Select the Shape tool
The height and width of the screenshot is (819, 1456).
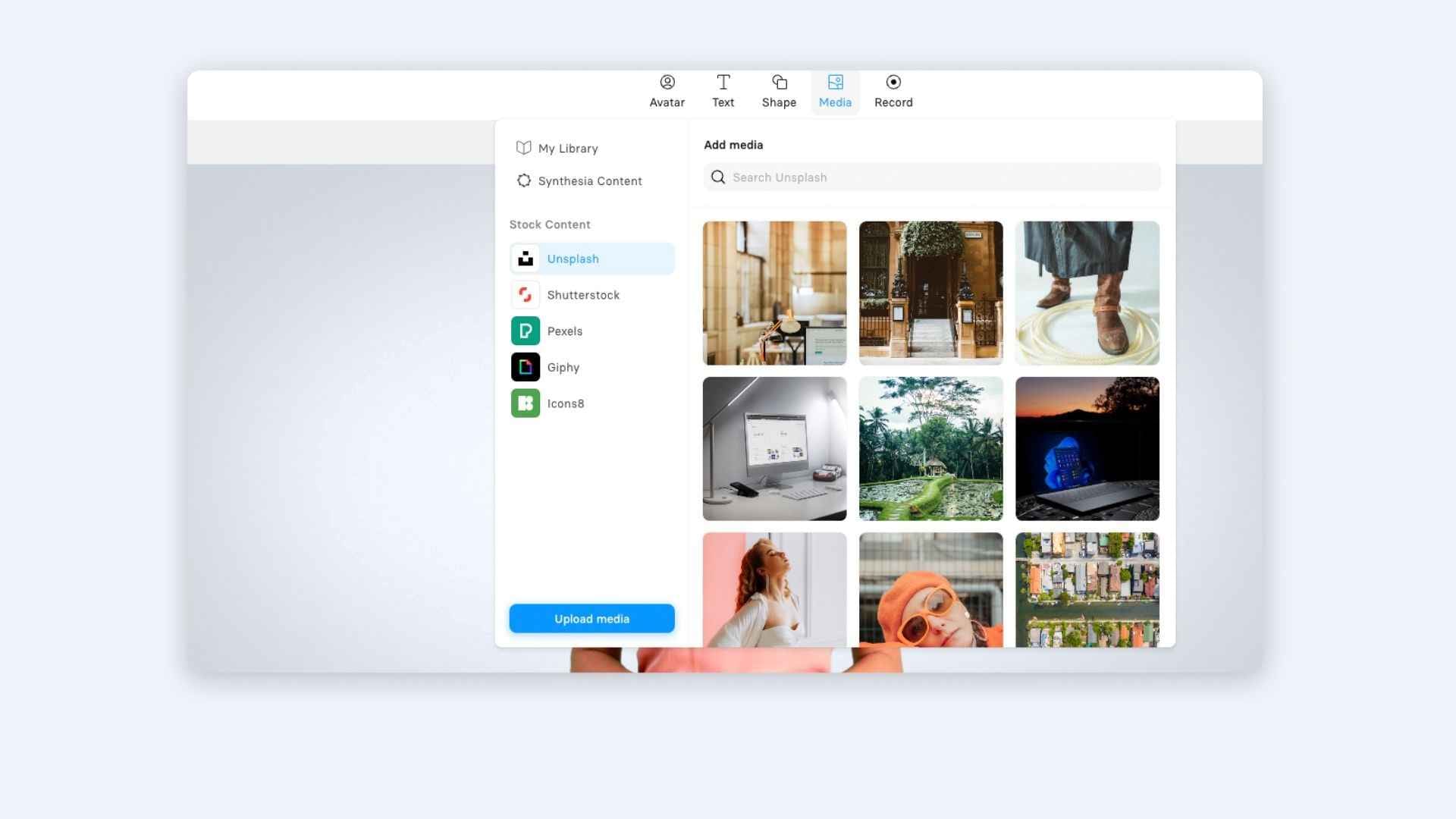pos(779,90)
